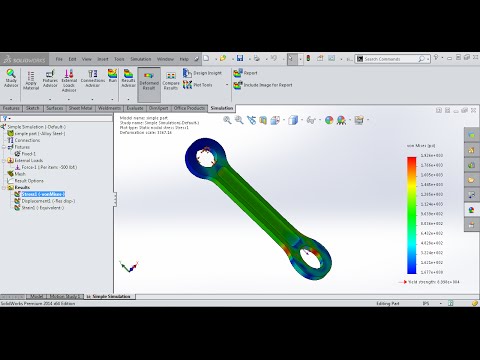This screenshot has width=480, height=360.
Task: Collapse the Results tree node
Action: (4, 187)
